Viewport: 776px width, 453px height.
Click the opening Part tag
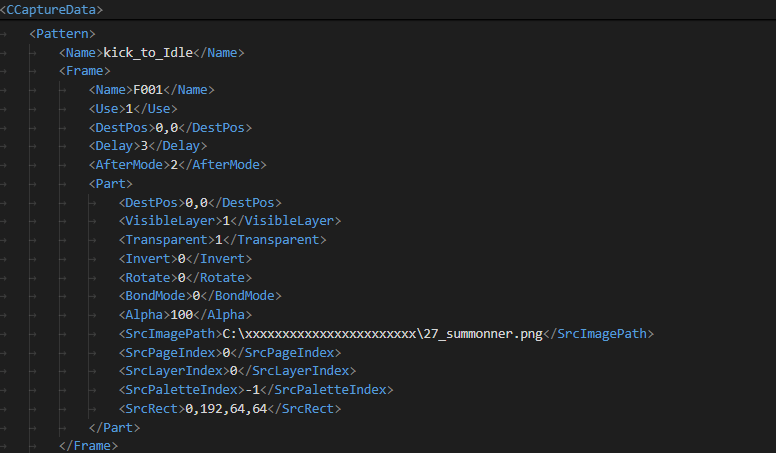110,184
